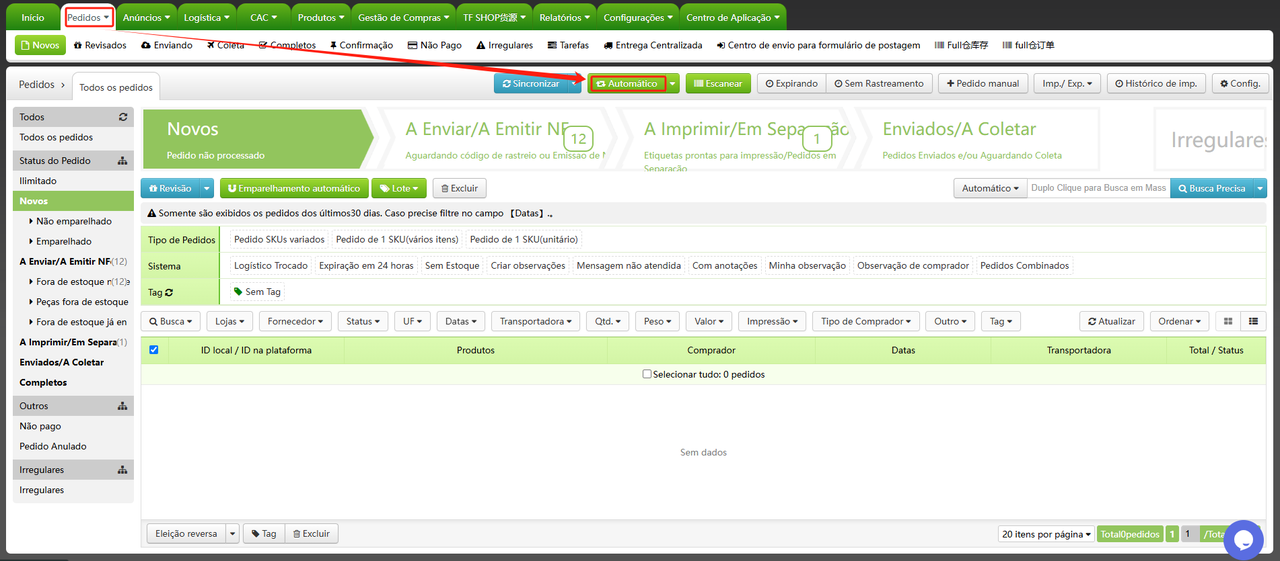
Task: Click the Pedido manual button
Action: coord(982,84)
